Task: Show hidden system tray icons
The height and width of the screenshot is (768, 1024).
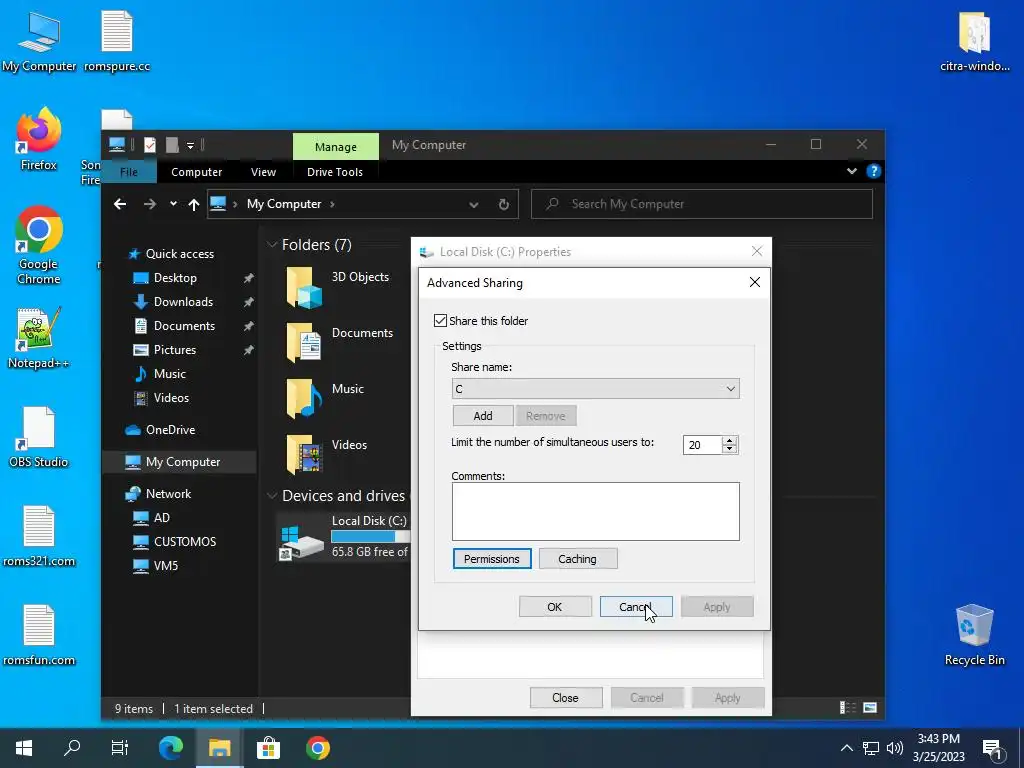Action: point(846,748)
